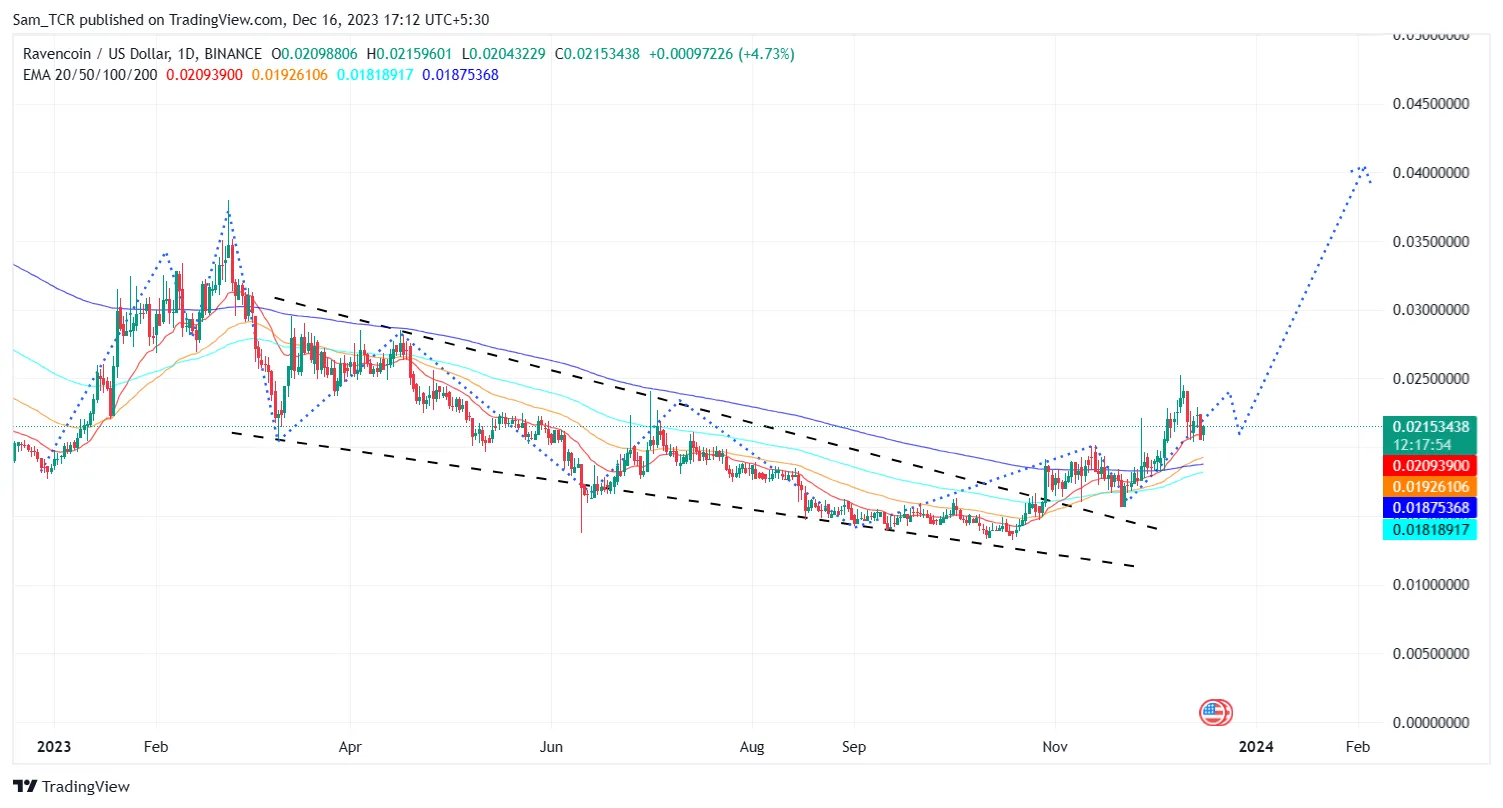The width and height of the screenshot is (1503, 808).
Task: Click the EMA 200 value 0.01875368 in legend
Action: [x=460, y=74]
